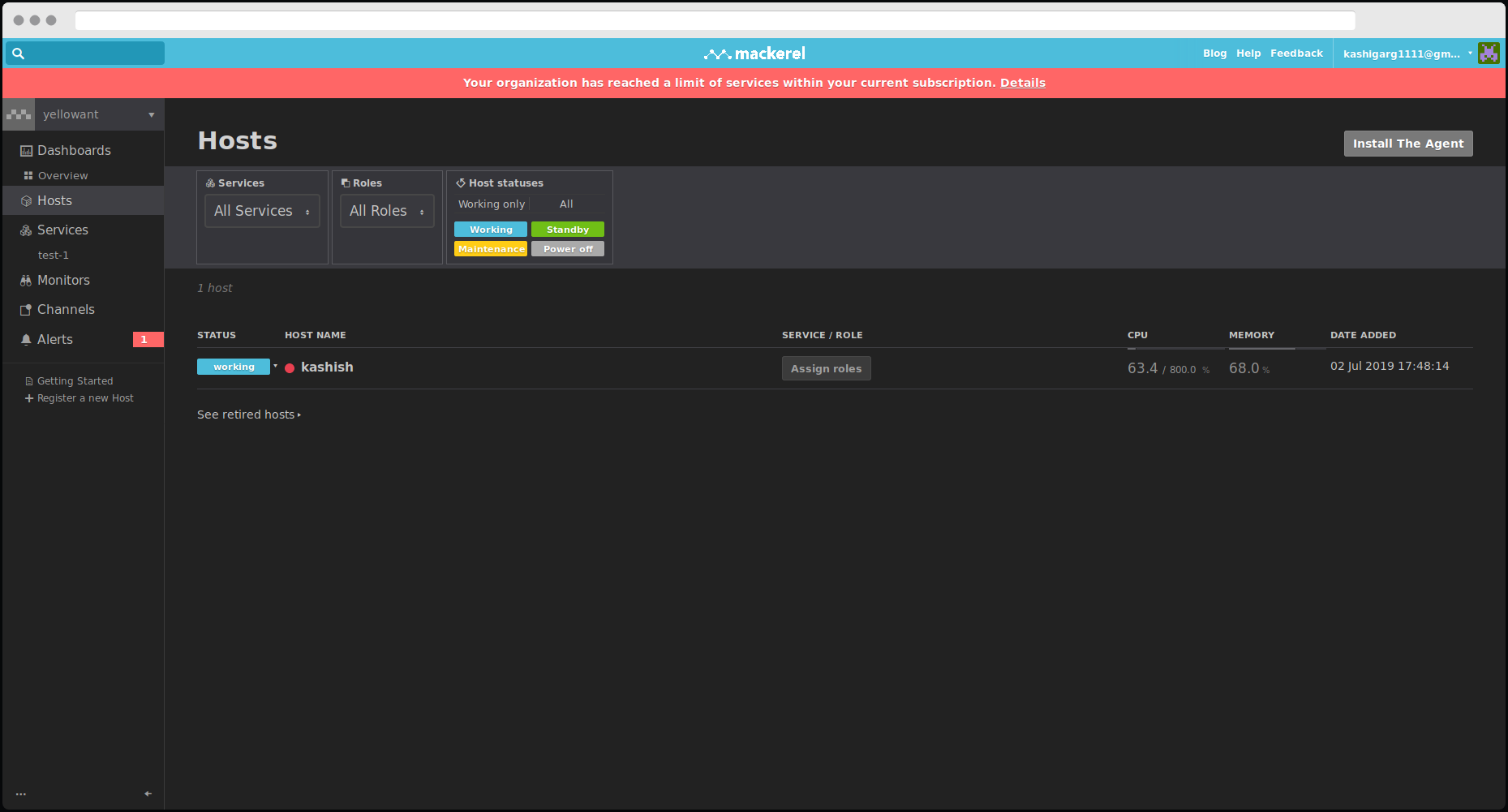Open Channels in the sidebar
Image resolution: width=1508 pixels, height=812 pixels.
click(66, 309)
